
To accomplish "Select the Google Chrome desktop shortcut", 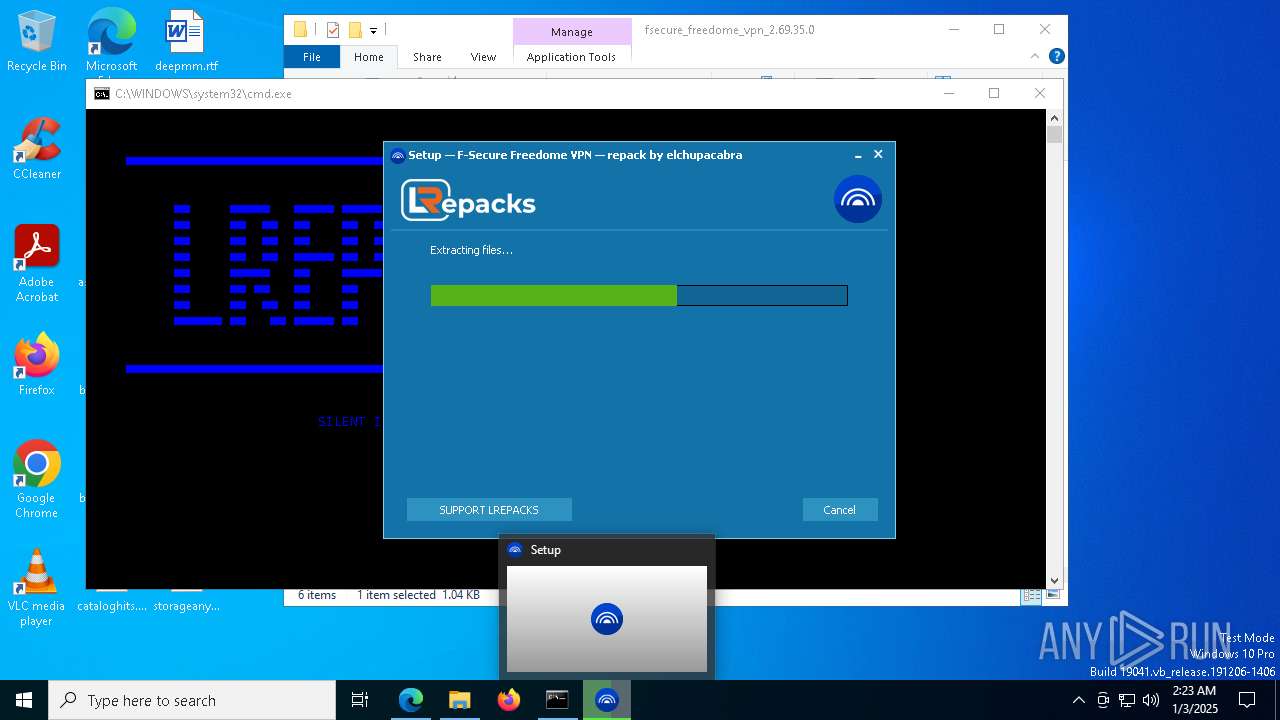I will pos(37,480).
